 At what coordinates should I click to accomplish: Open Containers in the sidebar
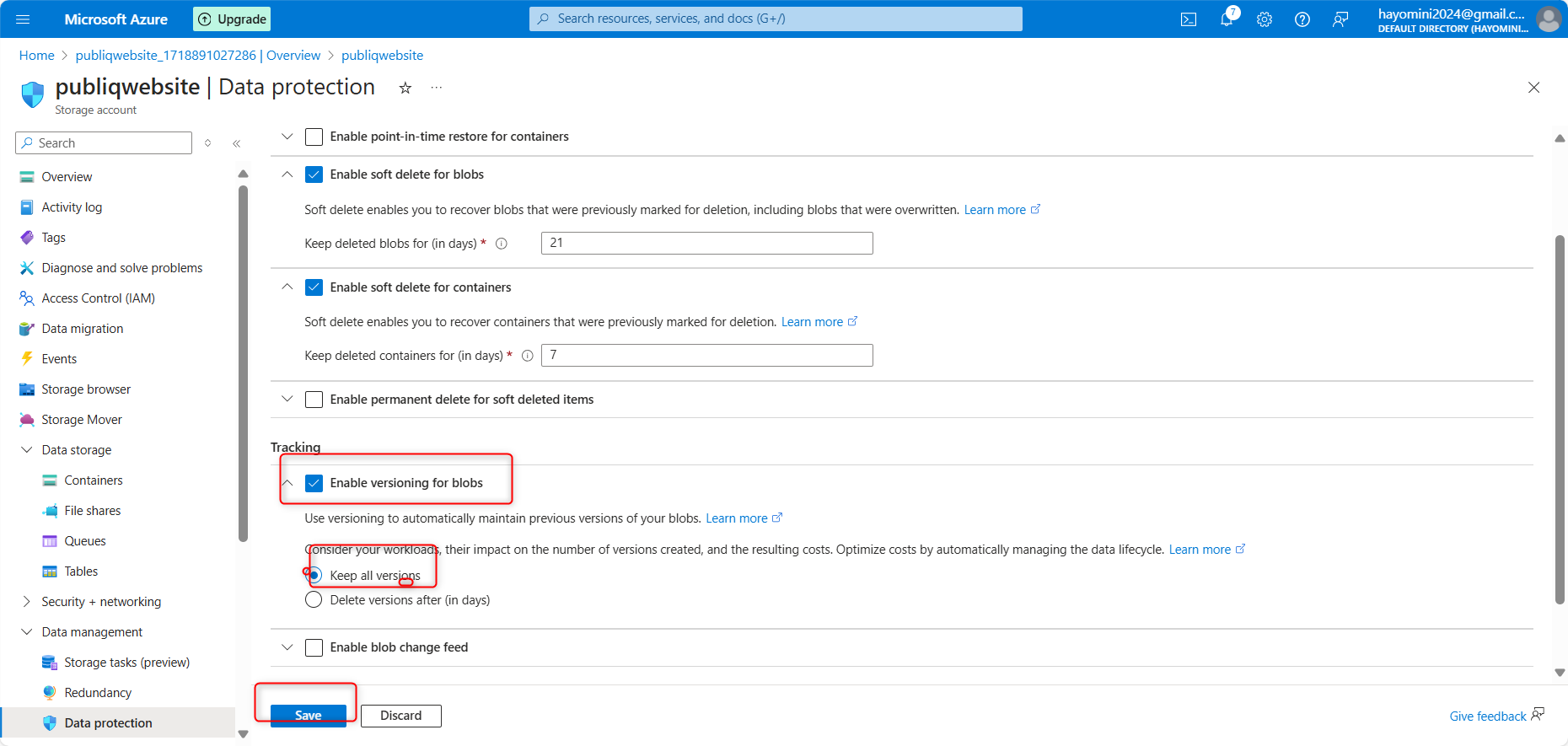tap(94, 480)
